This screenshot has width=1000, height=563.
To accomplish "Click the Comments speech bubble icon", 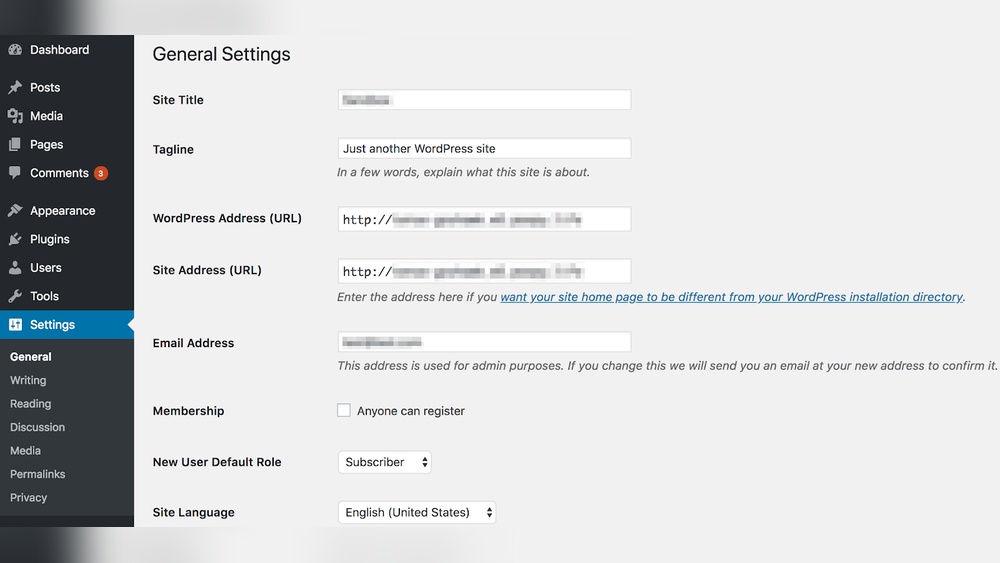I will pos(15,173).
